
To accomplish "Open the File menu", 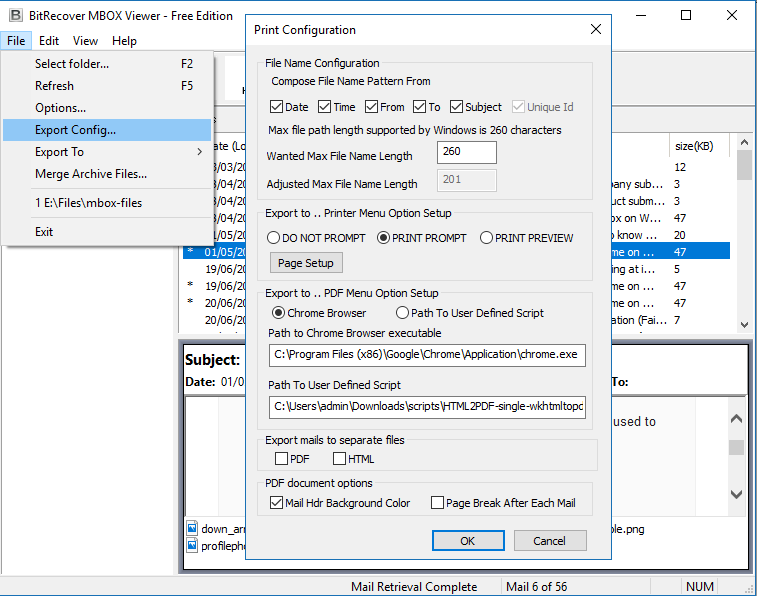I will point(16,41).
